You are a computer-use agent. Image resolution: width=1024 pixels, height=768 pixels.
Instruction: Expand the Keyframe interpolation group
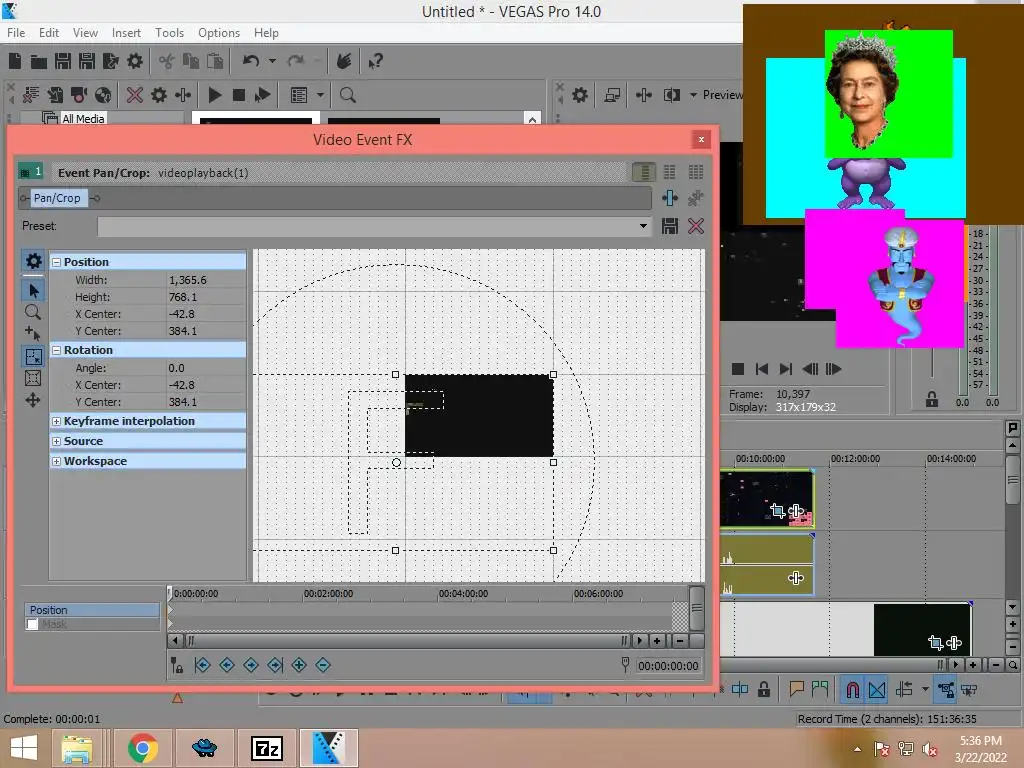tap(57, 421)
